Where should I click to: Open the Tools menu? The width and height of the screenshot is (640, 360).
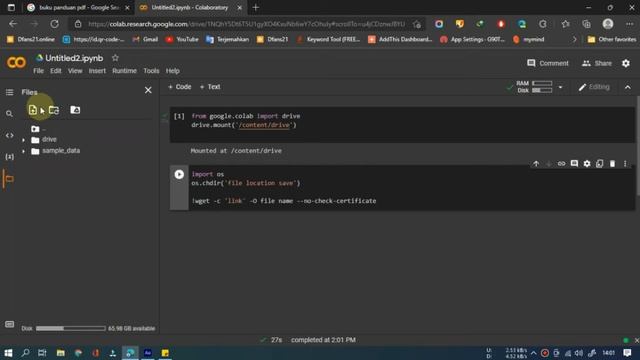point(151,71)
